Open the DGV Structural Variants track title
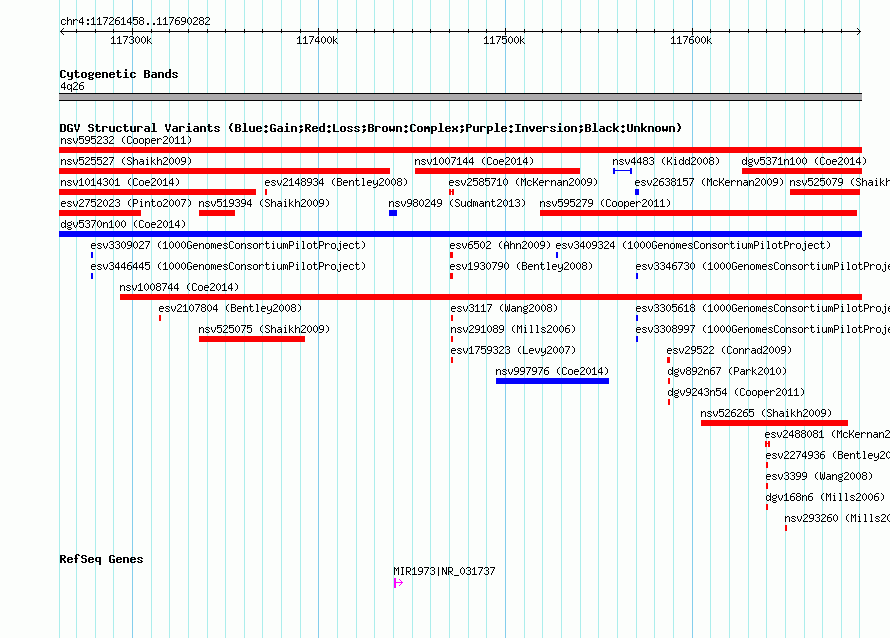 [371, 128]
